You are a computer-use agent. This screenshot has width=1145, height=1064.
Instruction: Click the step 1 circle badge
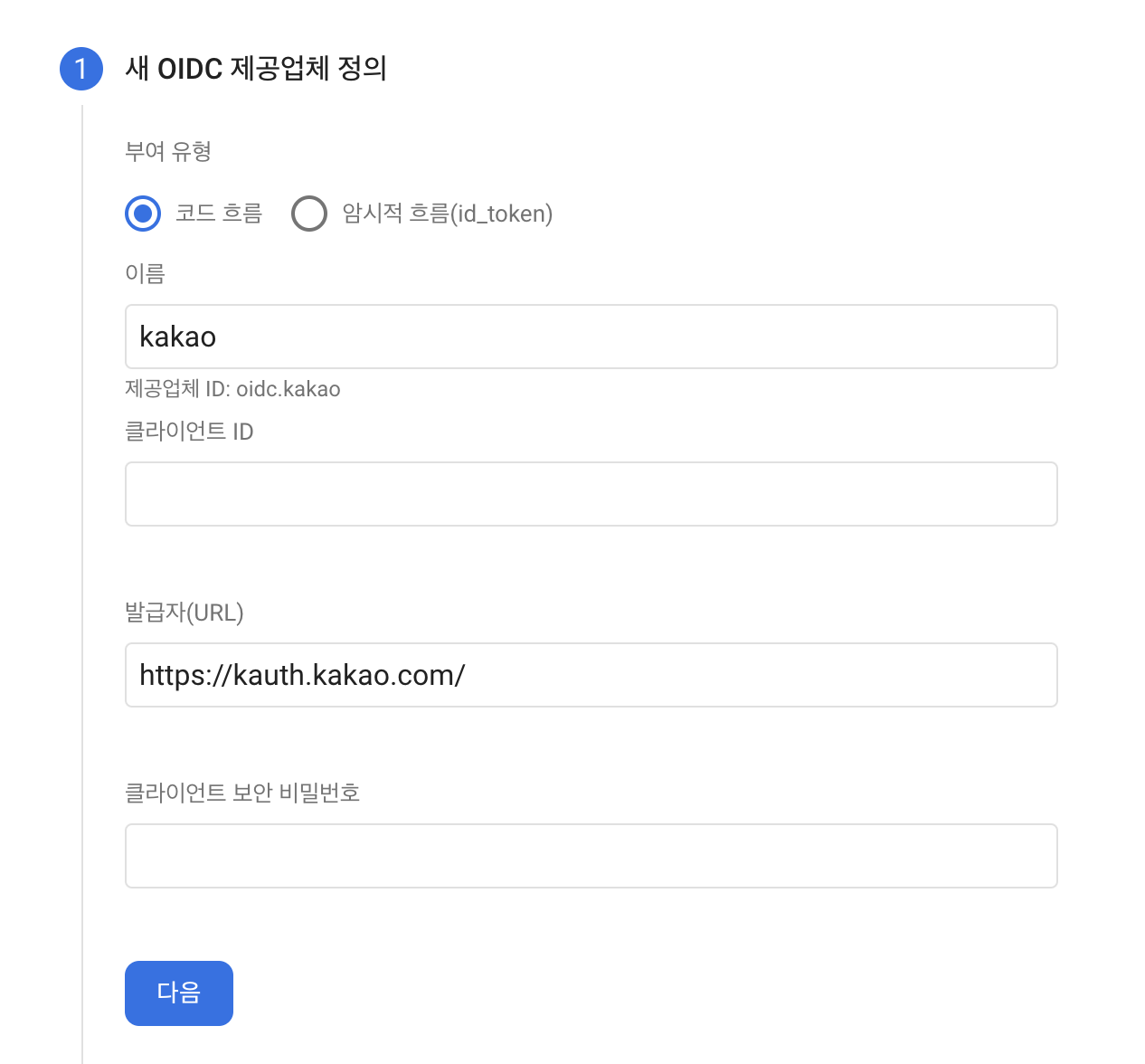coord(81,69)
